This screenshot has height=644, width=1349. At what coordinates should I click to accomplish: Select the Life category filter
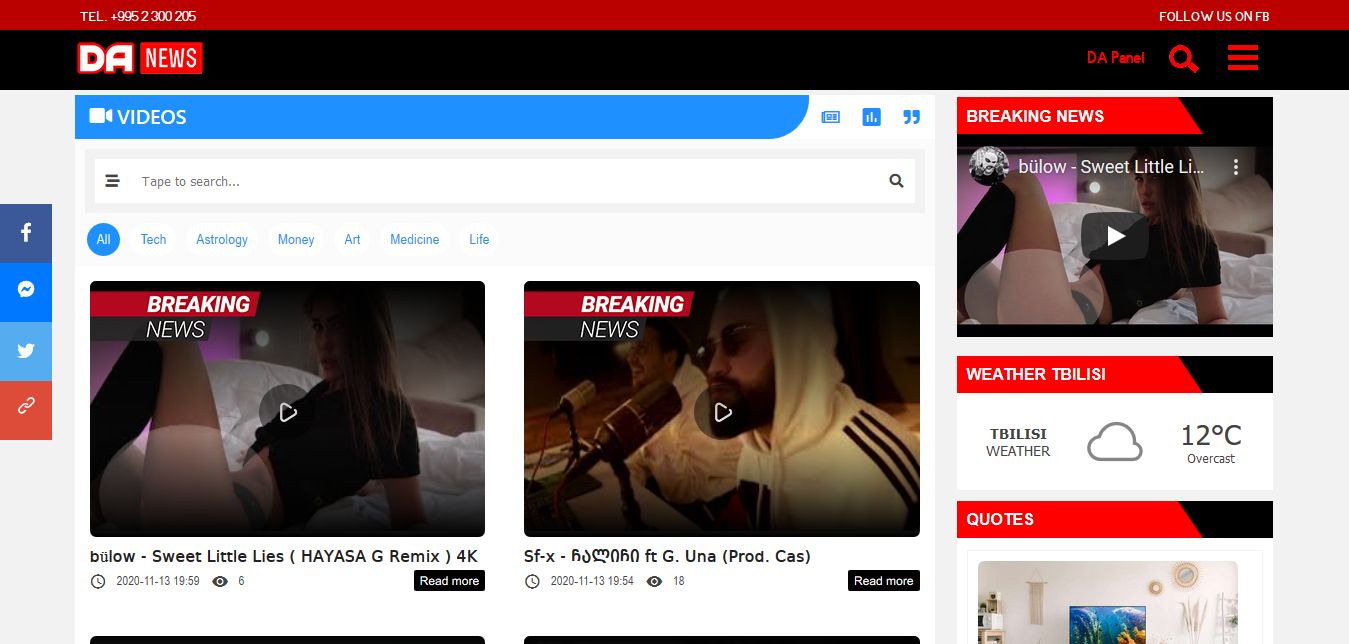[479, 239]
